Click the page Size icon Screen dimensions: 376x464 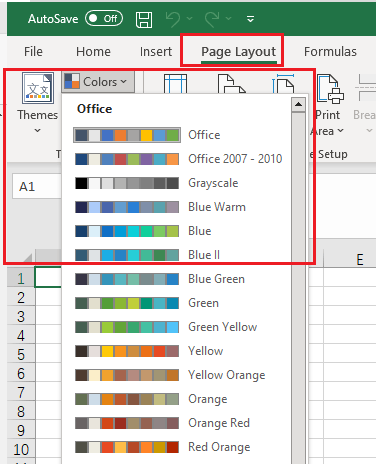(283, 84)
